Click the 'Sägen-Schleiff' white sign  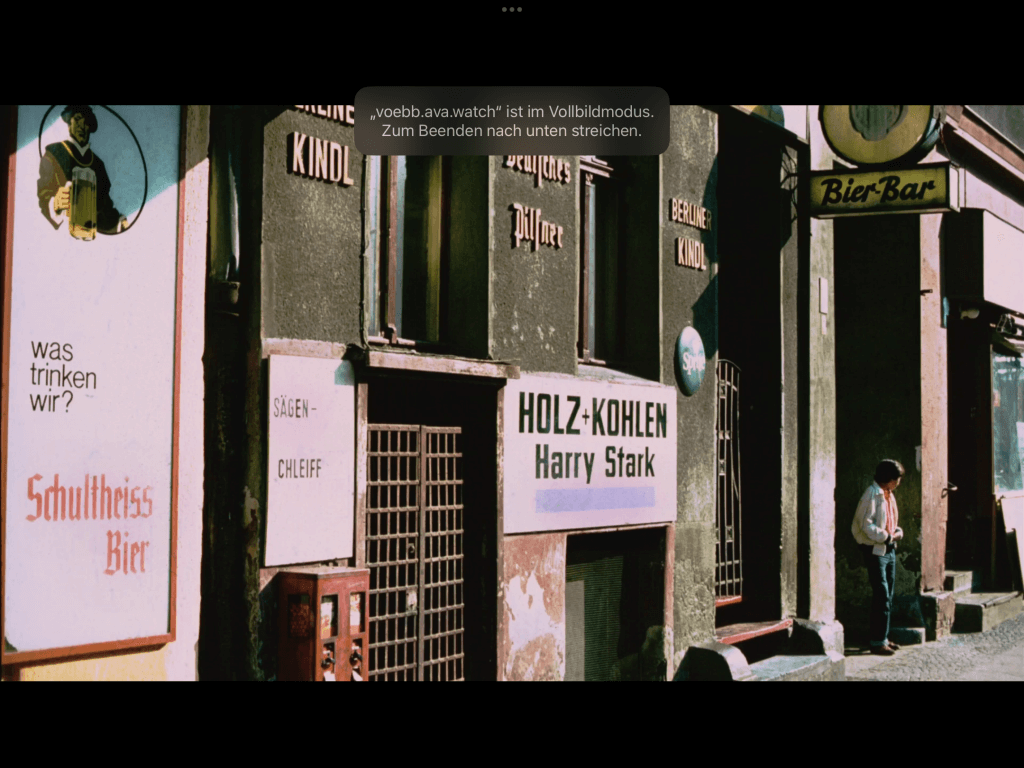pos(310,458)
